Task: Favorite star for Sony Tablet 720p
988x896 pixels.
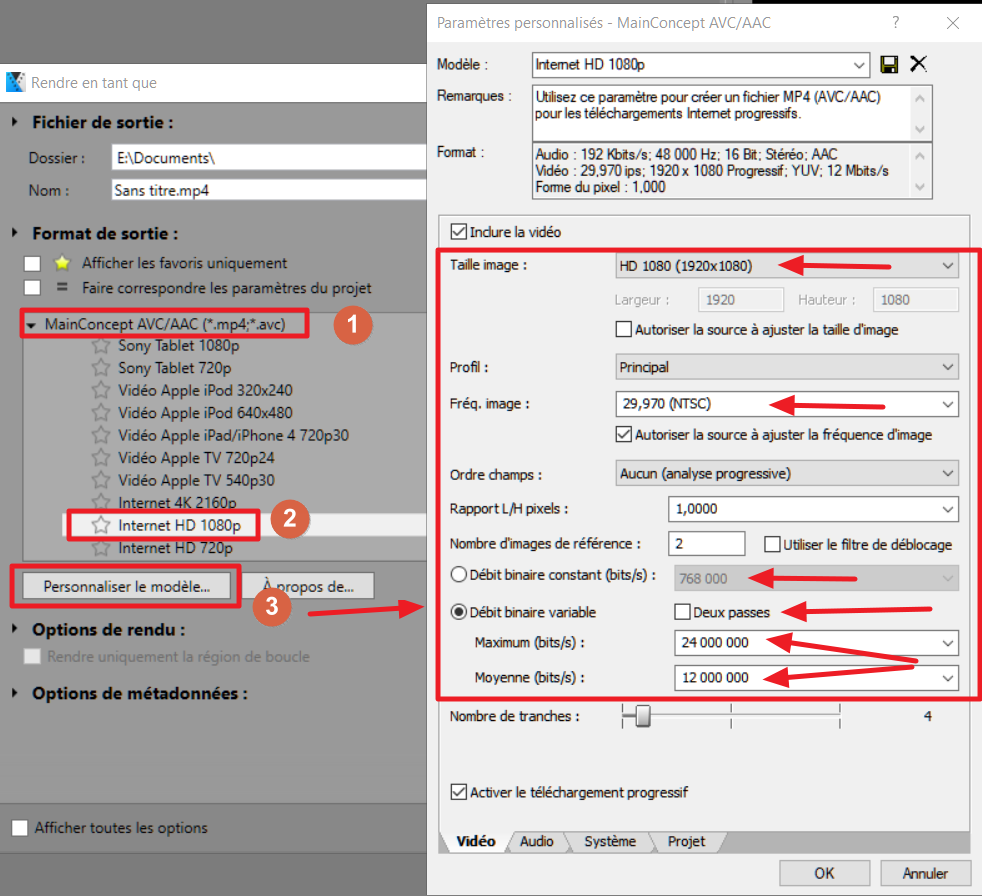Action: click(x=101, y=367)
